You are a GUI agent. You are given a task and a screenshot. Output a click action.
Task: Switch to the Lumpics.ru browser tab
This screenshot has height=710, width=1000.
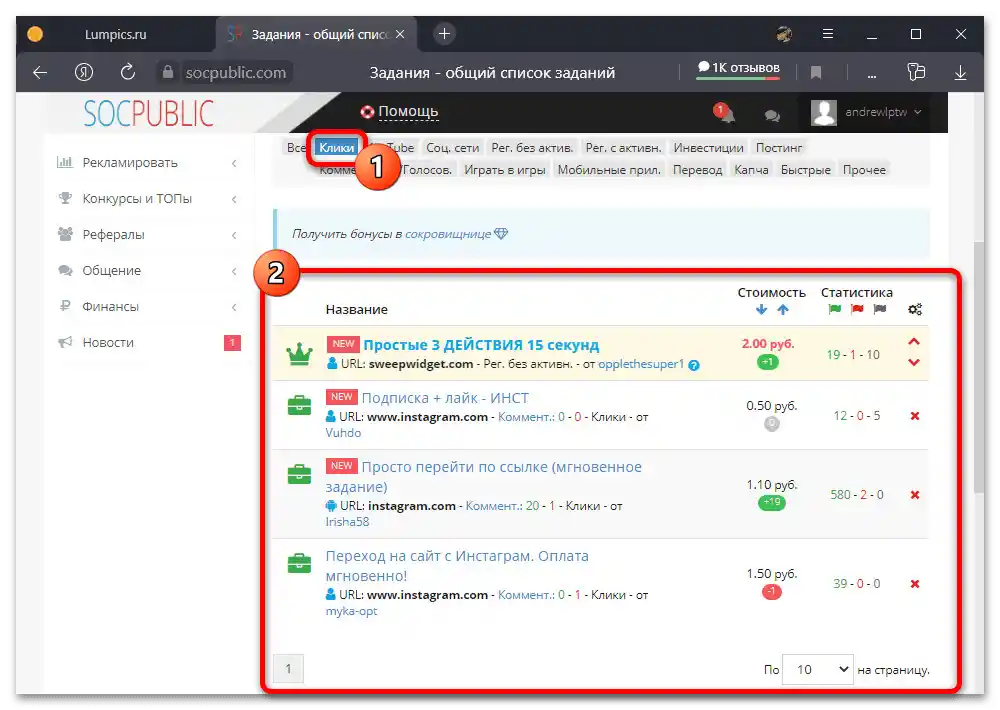[115, 34]
